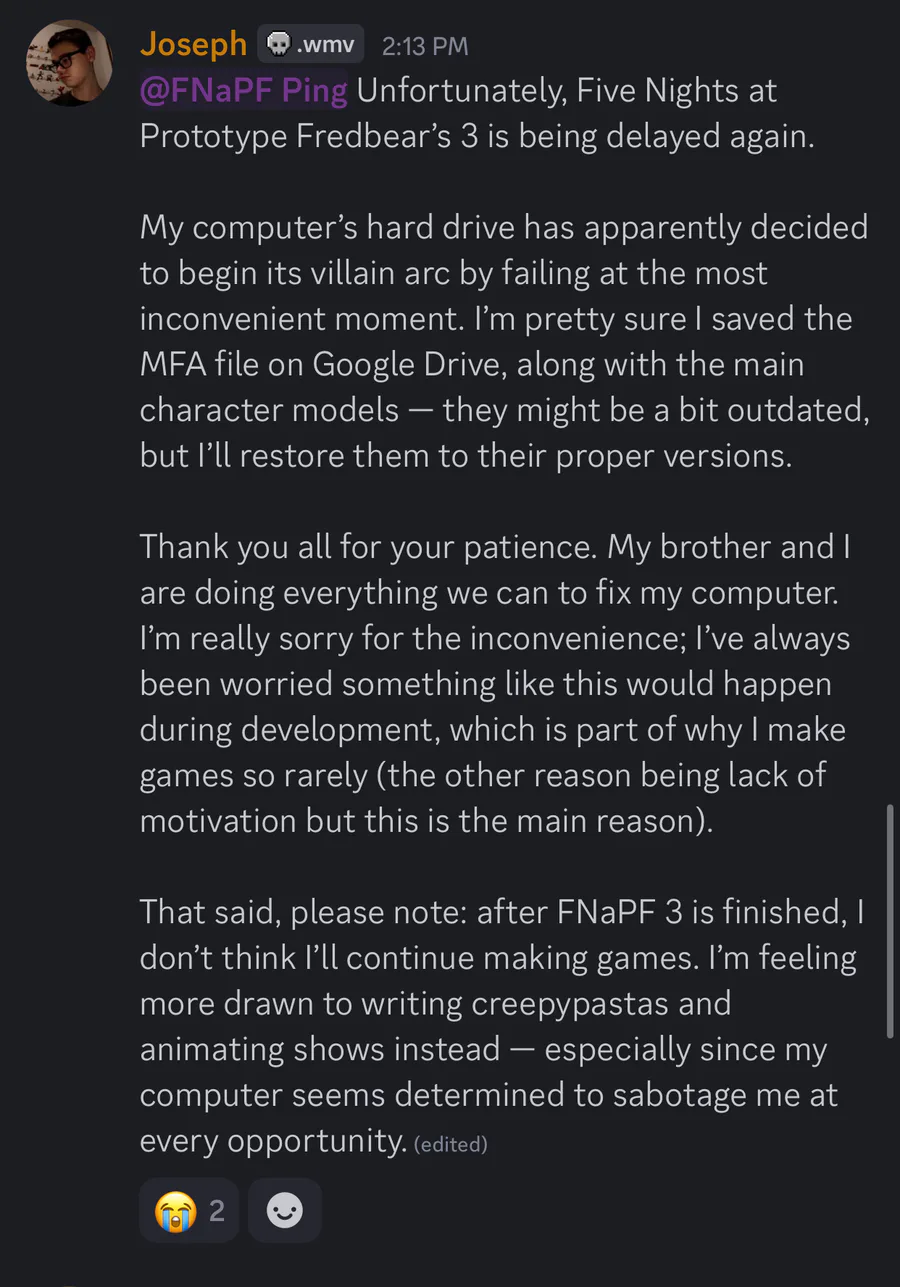Tap the reaction count number 2
900x1287 pixels.
click(217, 1211)
